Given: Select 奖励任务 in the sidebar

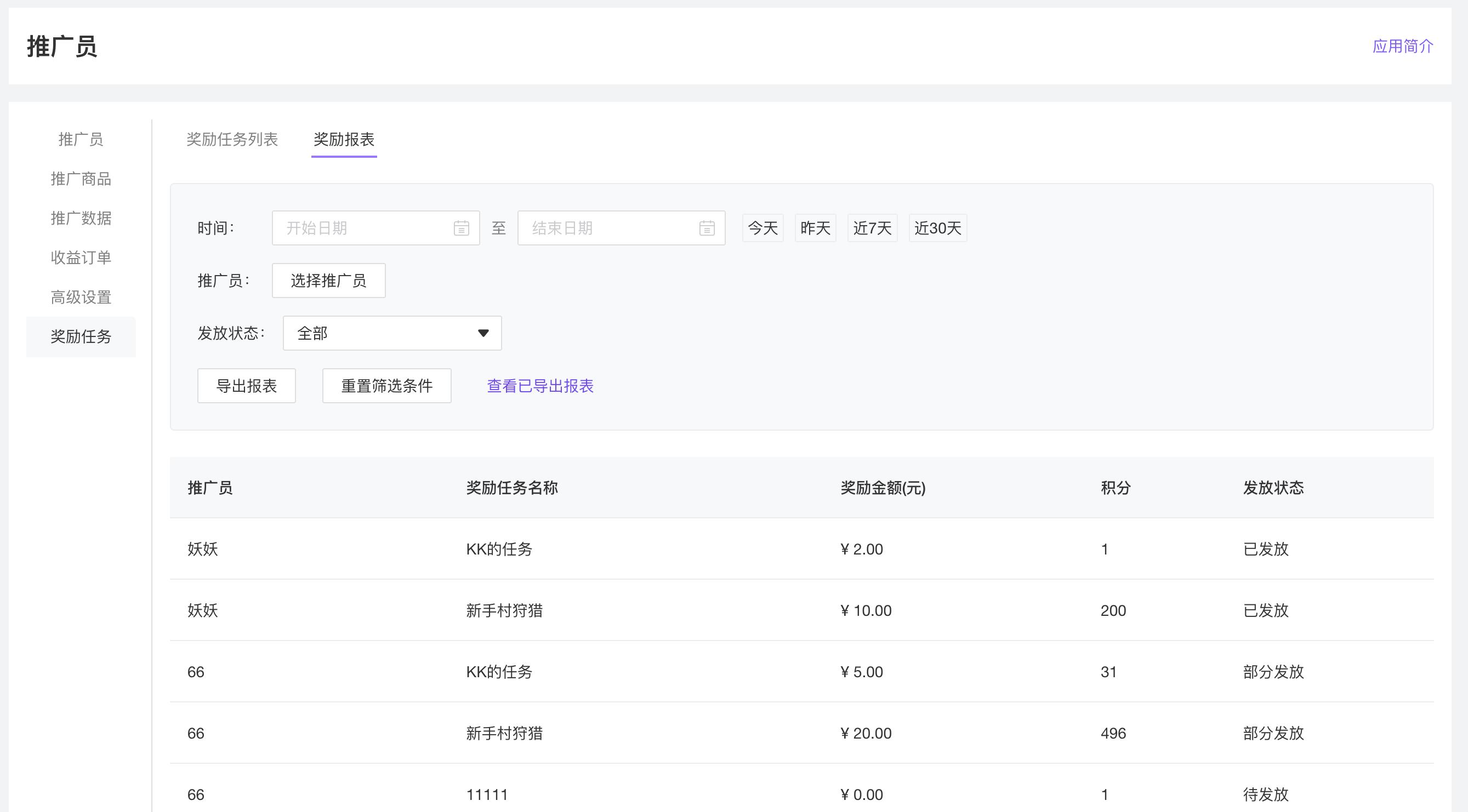Looking at the screenshot, I should point(81,336).
